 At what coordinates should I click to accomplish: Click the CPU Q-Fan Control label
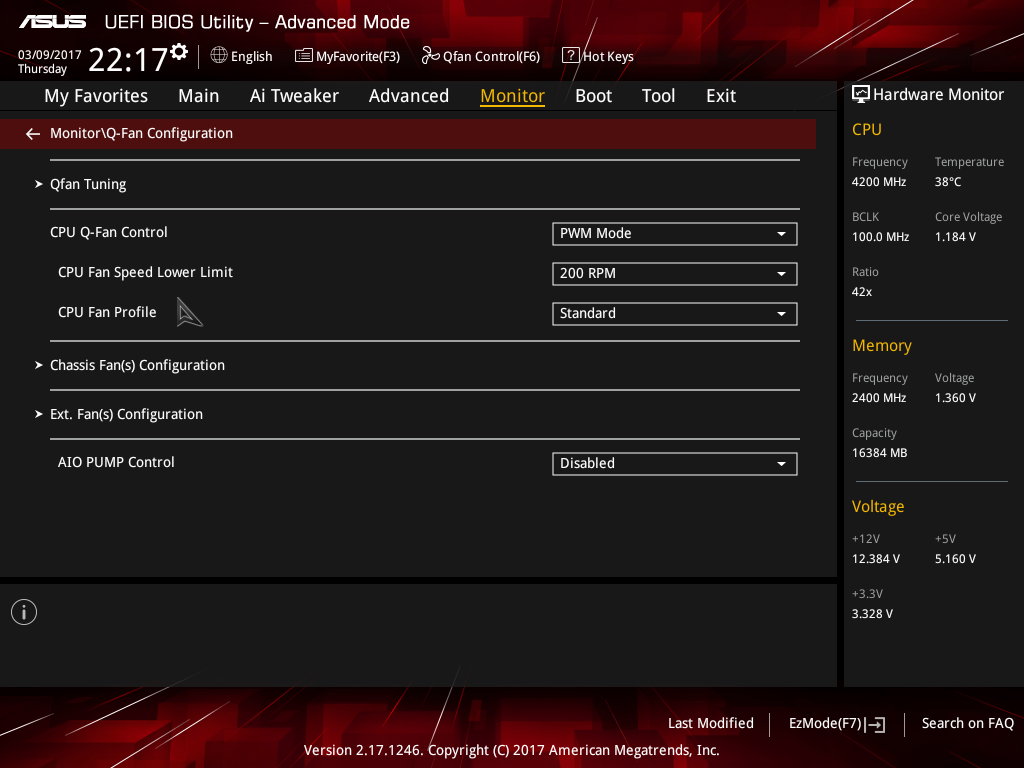pyautogui.click(x=108, y=232)
